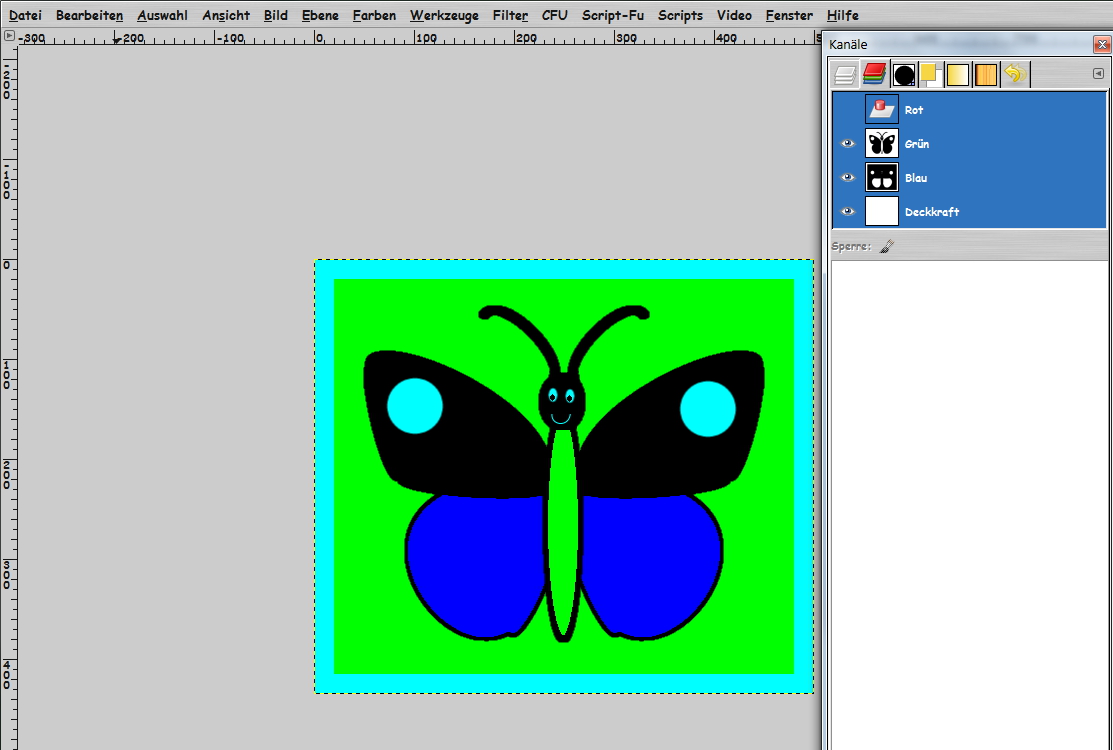Toggle visibility of the Blau channel
Viewport: 1113px width, 750px height.
click(x=848, y=178)
